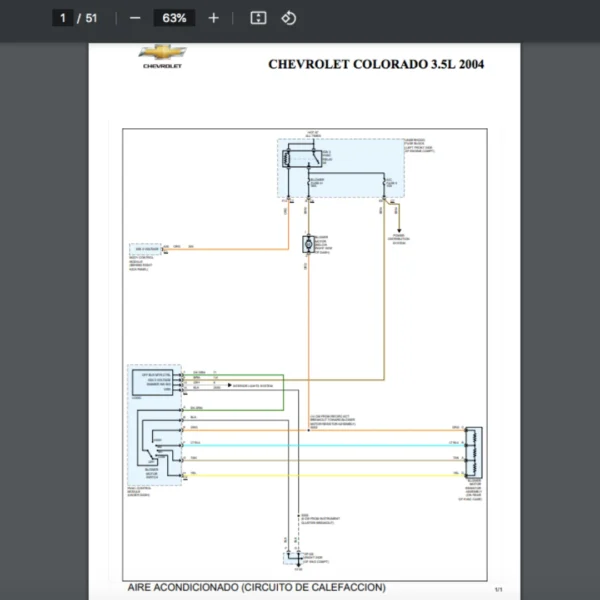The image size is (600, 600).
Task: Click the 1/1 page label on the diagram
Action: click(x=497, y=589)
